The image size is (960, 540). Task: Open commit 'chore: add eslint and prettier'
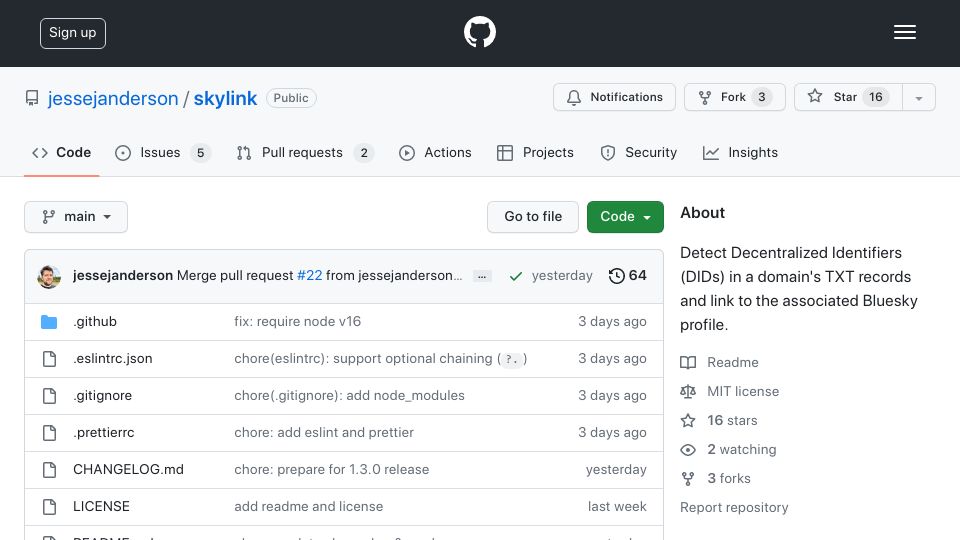pos(324,432)
